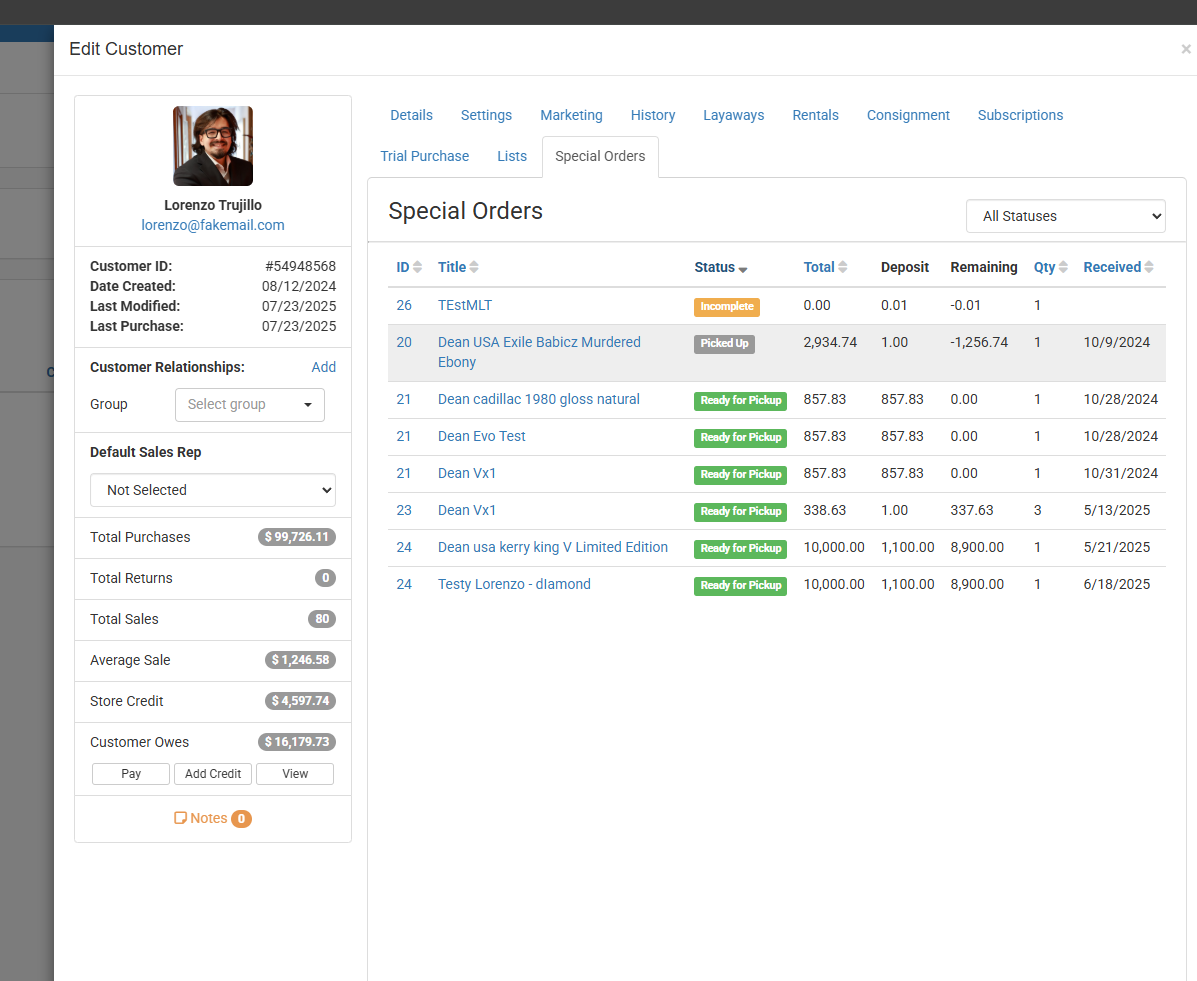Click the Pay button
This screenshot has height=981, width=1197.
coord(131,774)
